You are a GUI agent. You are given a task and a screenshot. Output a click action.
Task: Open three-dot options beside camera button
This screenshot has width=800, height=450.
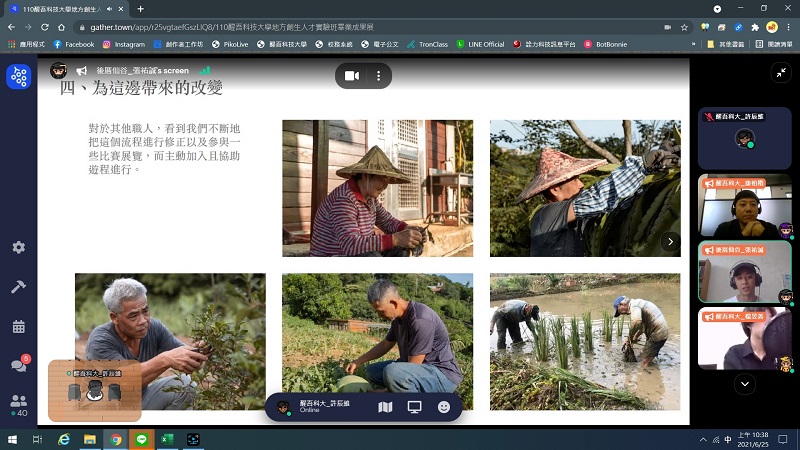378,76
